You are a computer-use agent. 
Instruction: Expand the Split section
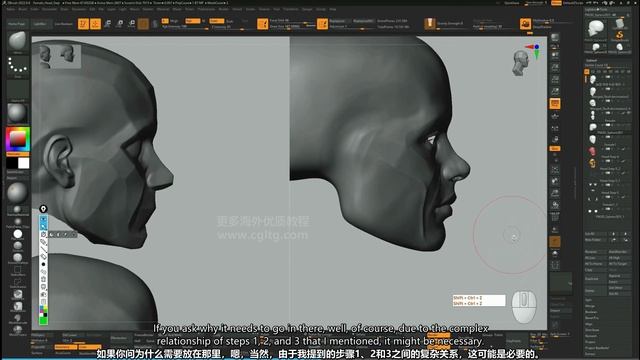point(589,300)
